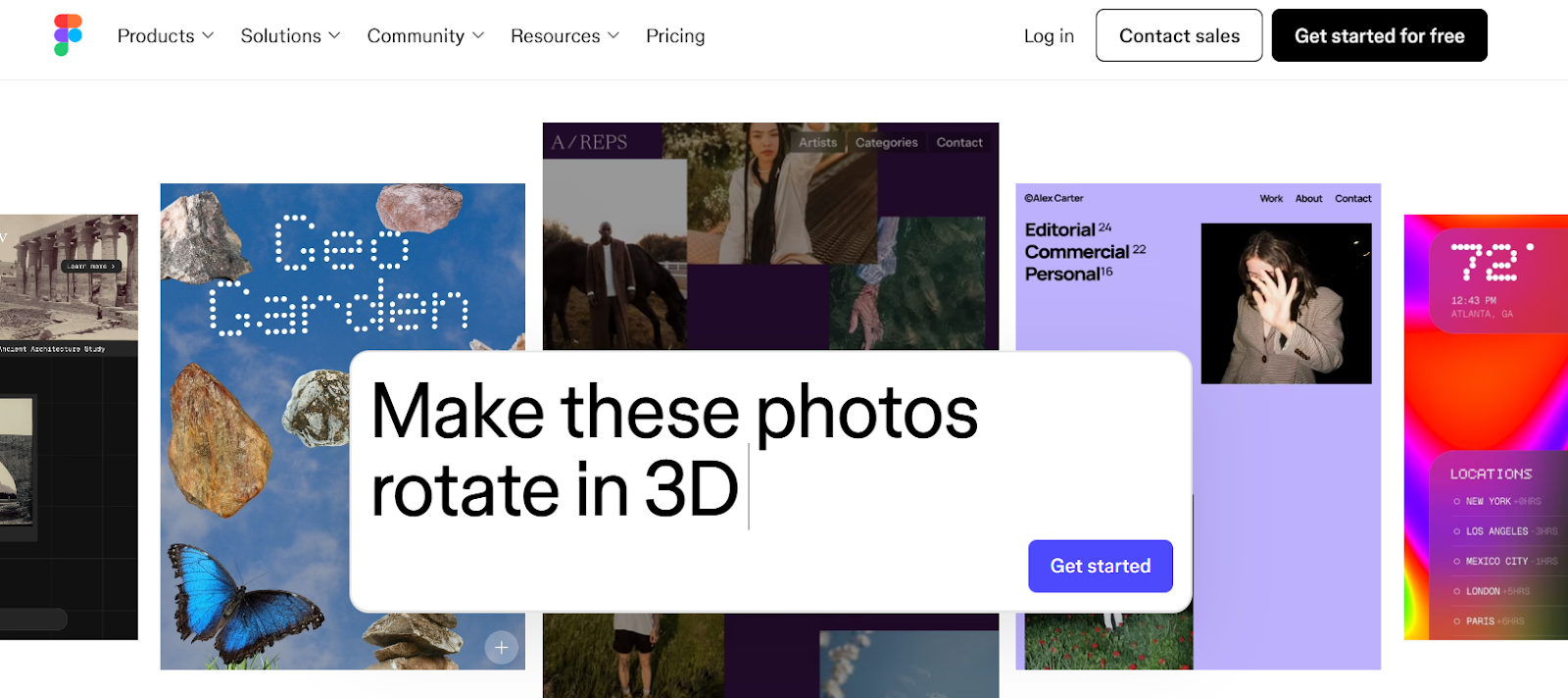Click Get started for free button
This screenshot has height=698, width=1568.
pyautogui.click(x=1379, y=36)
